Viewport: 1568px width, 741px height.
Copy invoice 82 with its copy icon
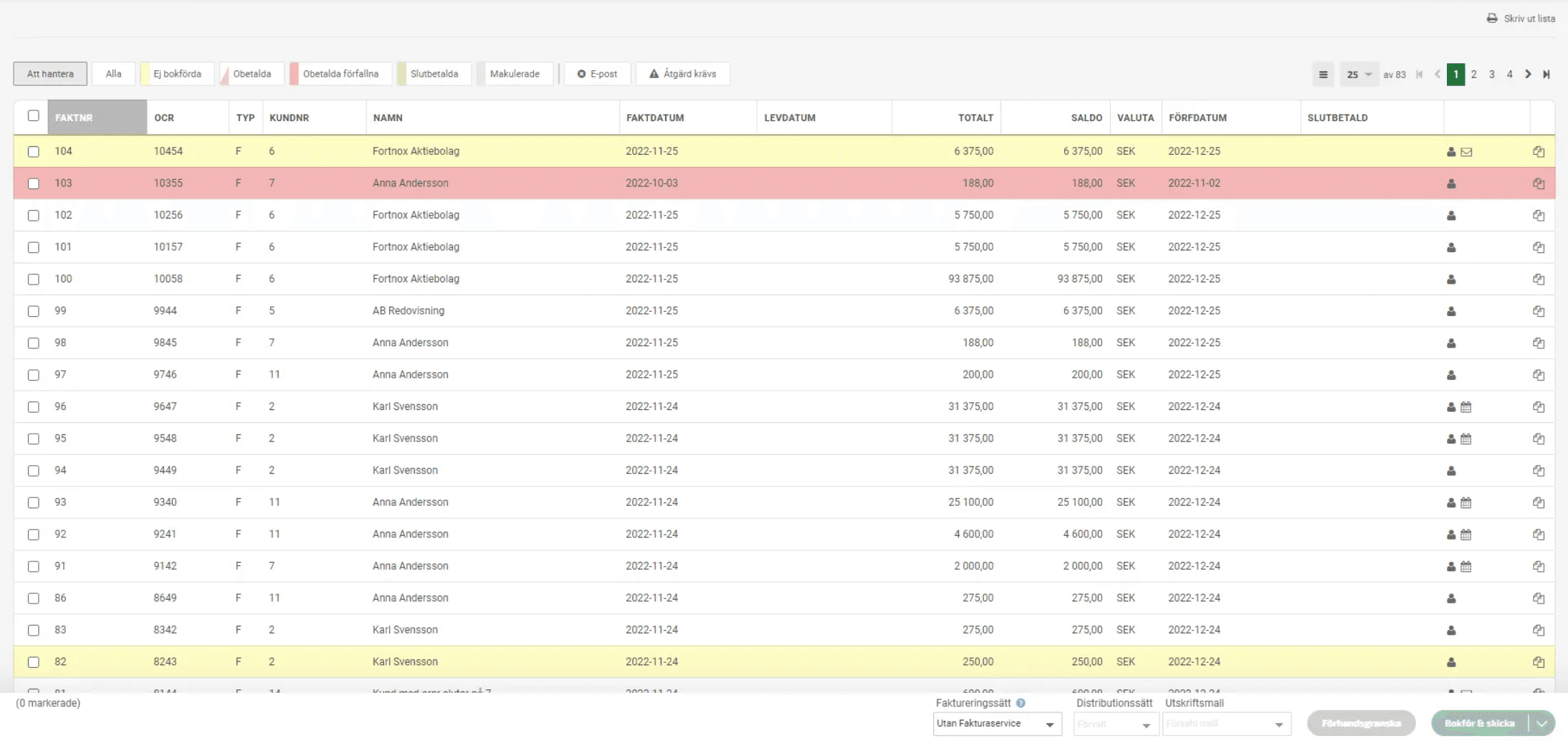point(1539,662)
